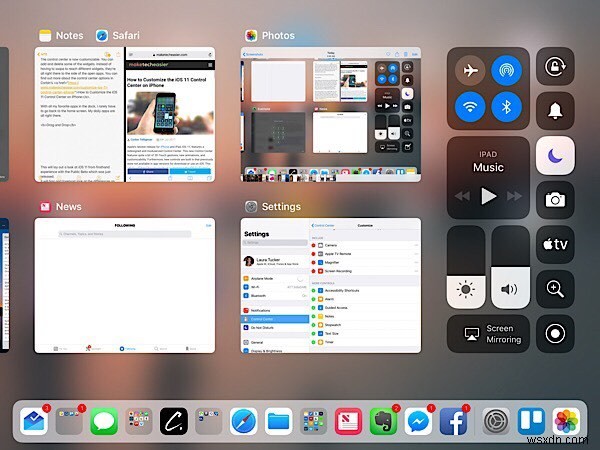Screen dimensions: 600x450
Task: Open the Files app in dock
Action: (x=279, y=421)
